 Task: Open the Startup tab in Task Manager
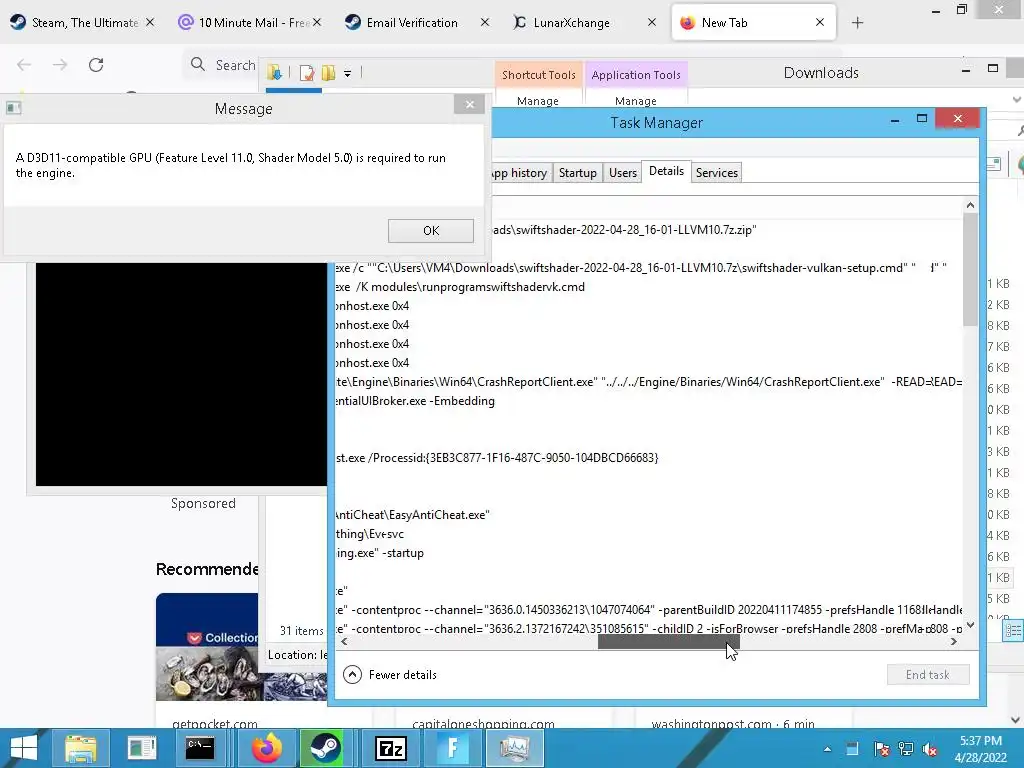click(x=577, y=172)
